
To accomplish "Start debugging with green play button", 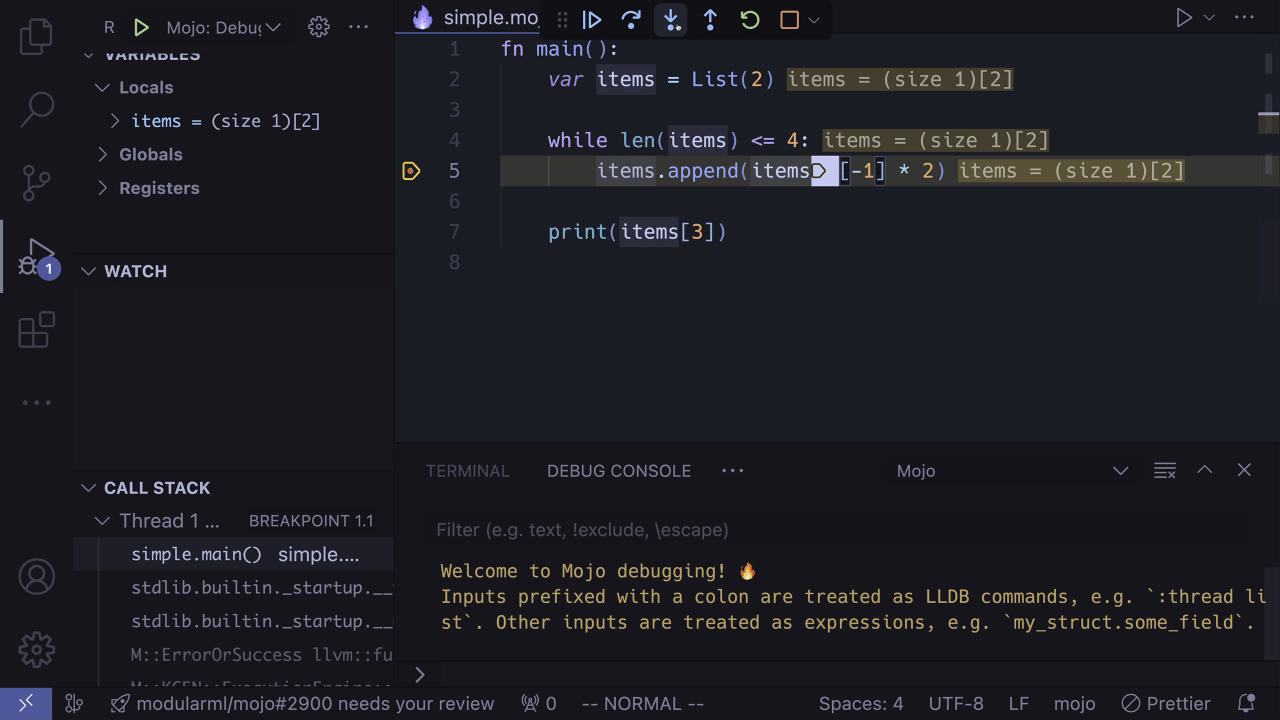I will (141, 27).
